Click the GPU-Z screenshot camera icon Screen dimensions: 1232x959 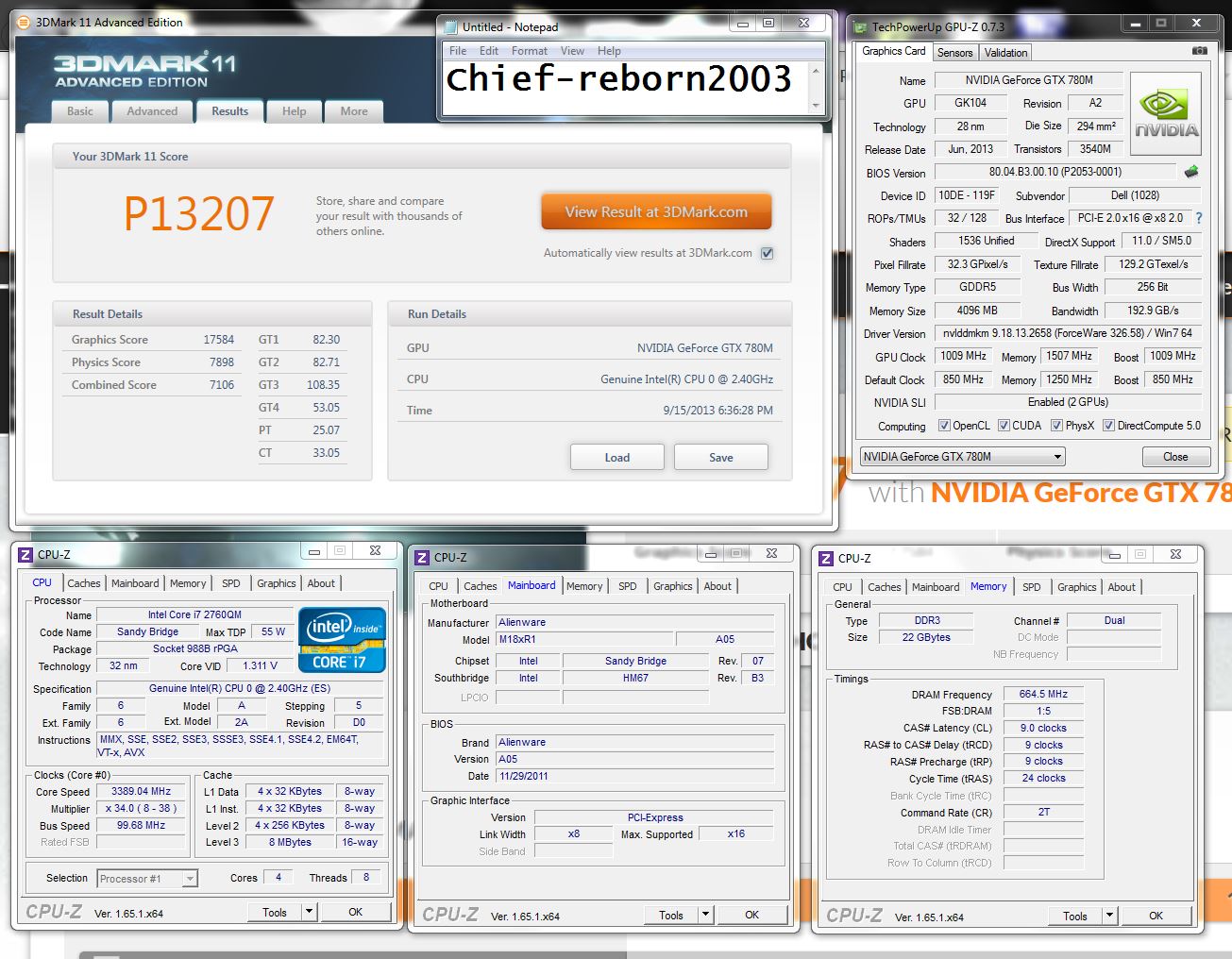pyautogui.click(x=1199, y=51)
